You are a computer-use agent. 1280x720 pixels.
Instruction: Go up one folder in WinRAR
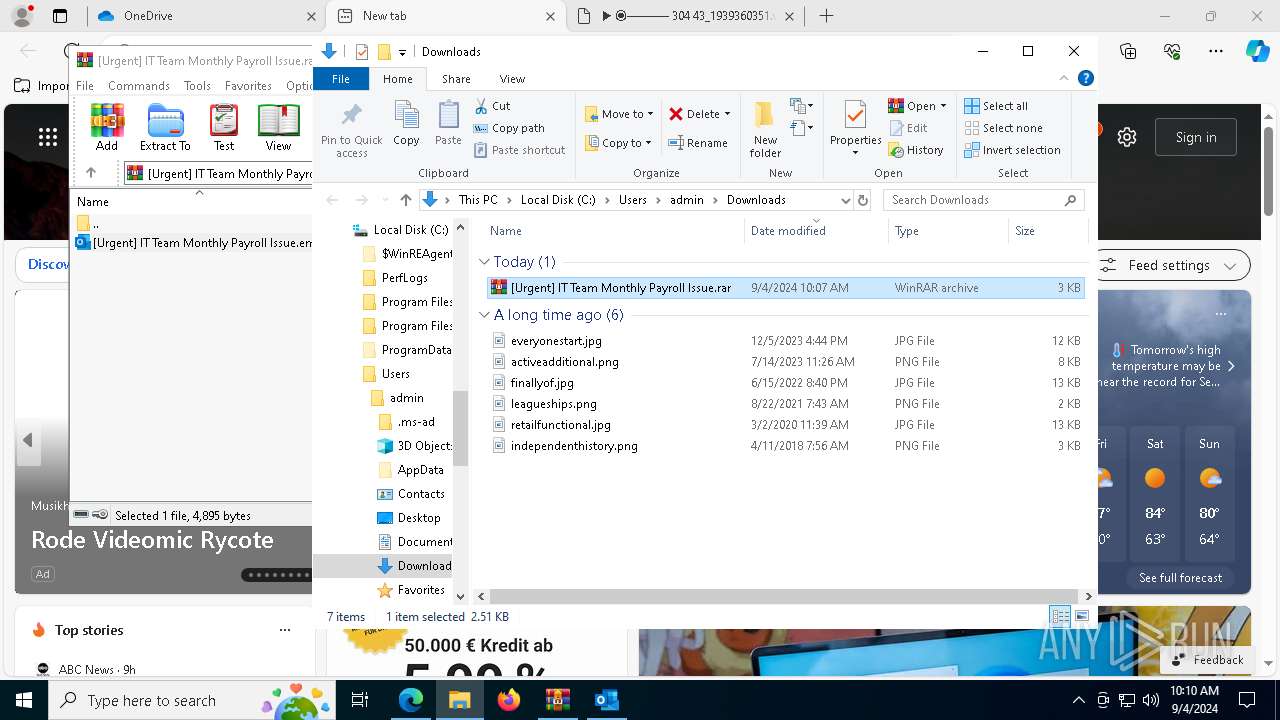91,173
